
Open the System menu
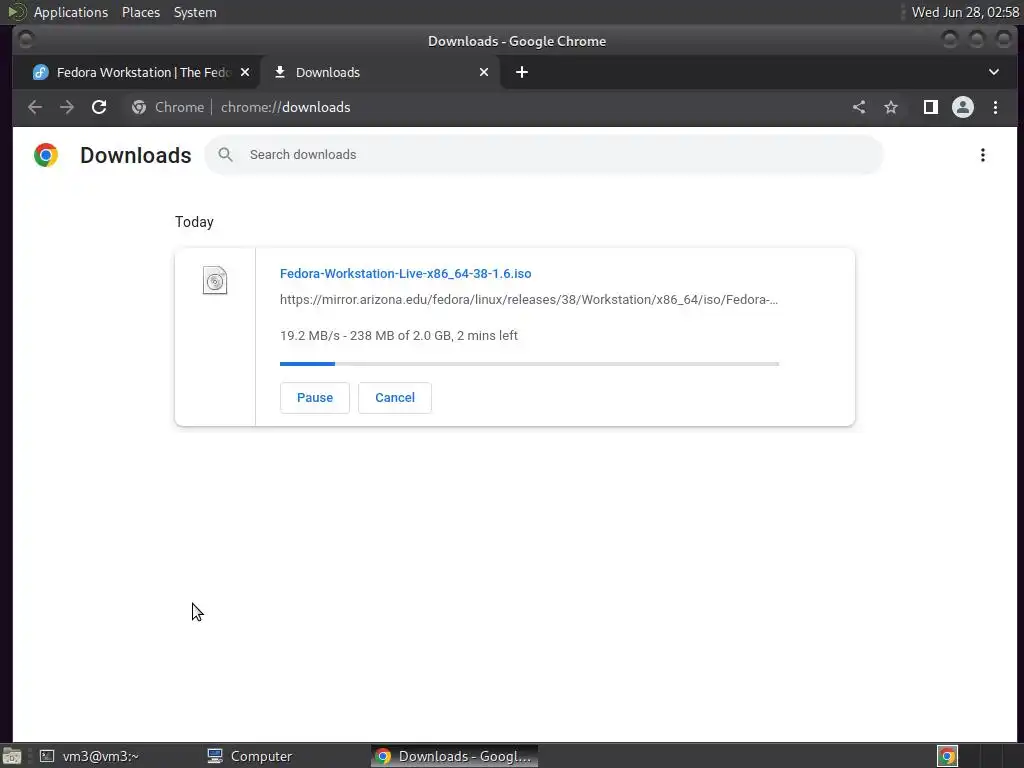pos(195,12)
